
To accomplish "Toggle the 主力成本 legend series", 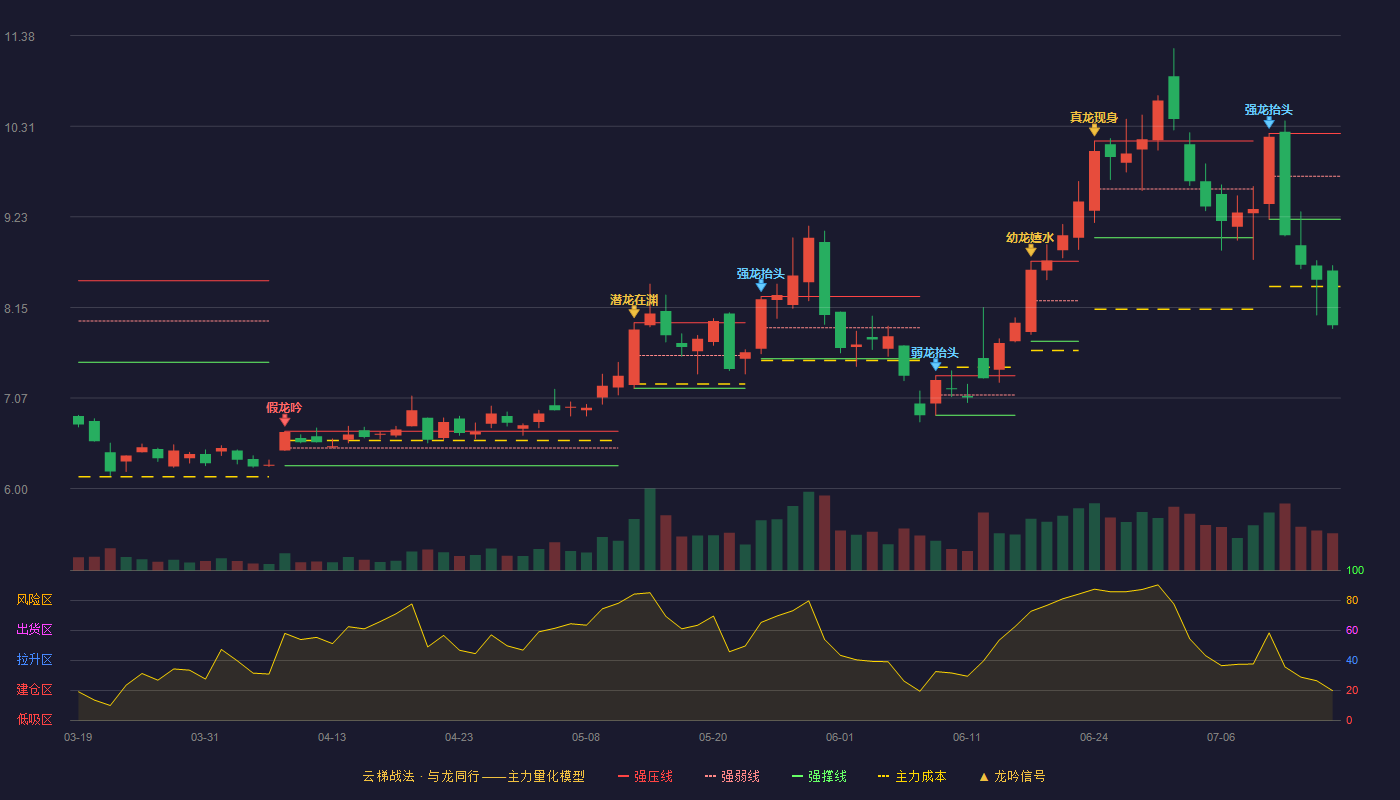I will [911, 776].
